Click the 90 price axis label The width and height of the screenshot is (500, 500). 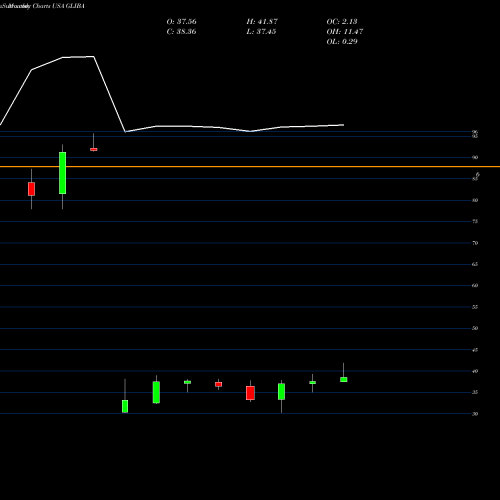[475, 157]
